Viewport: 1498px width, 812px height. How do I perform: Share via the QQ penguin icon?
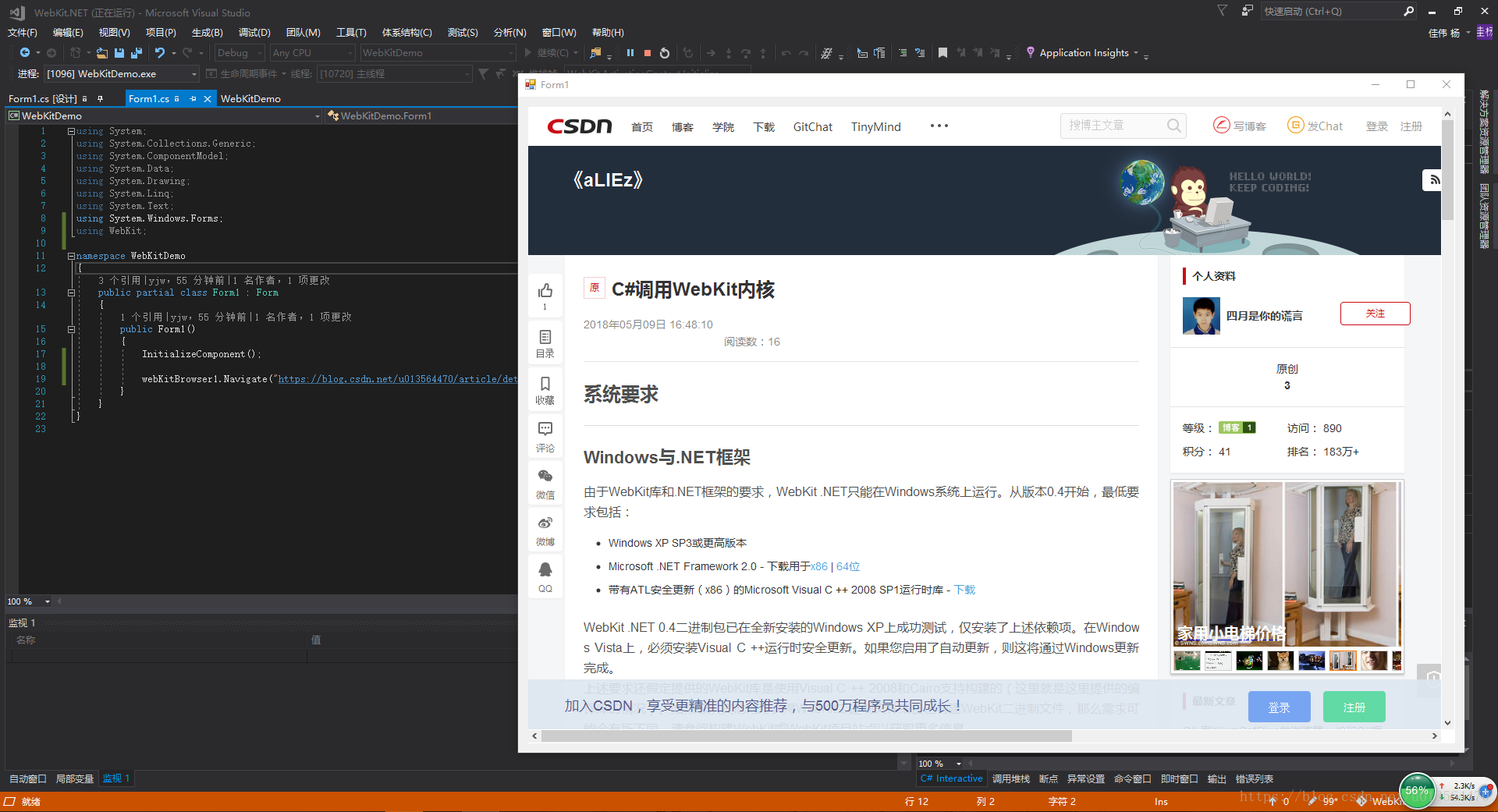[x=545, y=569]
